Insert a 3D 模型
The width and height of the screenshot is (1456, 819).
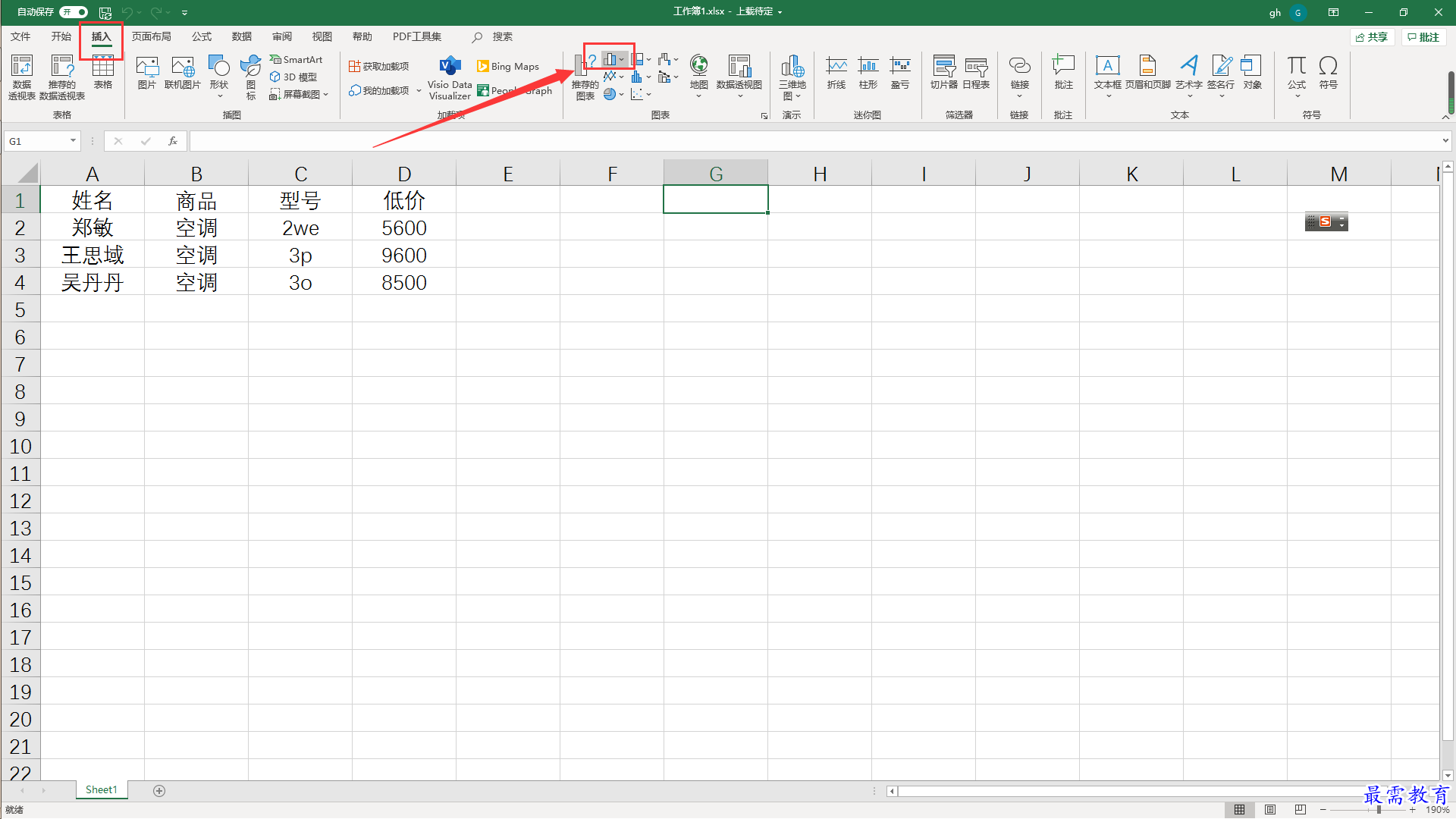[x=293, y=77]
